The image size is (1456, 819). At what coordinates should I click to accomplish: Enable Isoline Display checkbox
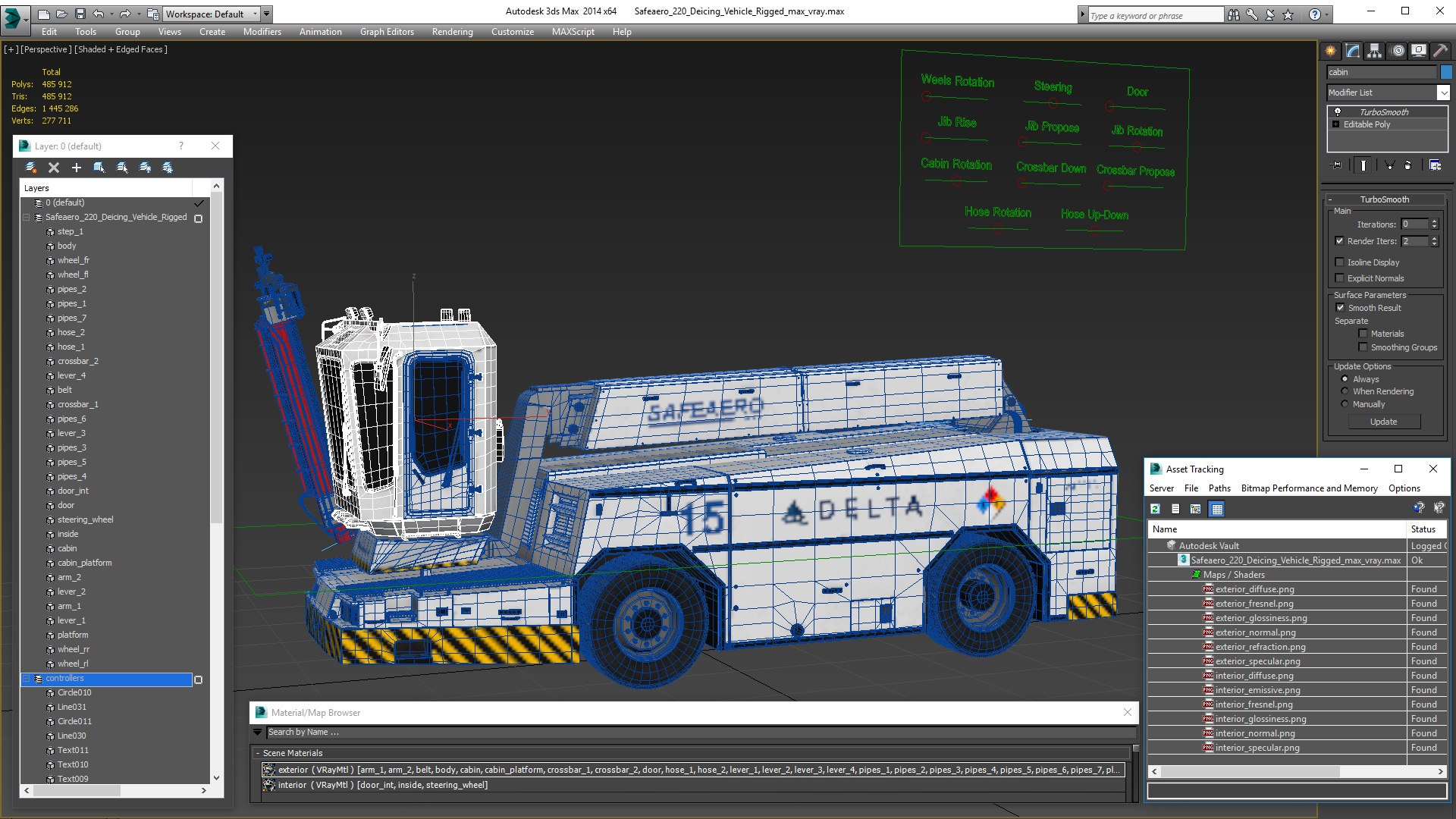click(1339, 262)
